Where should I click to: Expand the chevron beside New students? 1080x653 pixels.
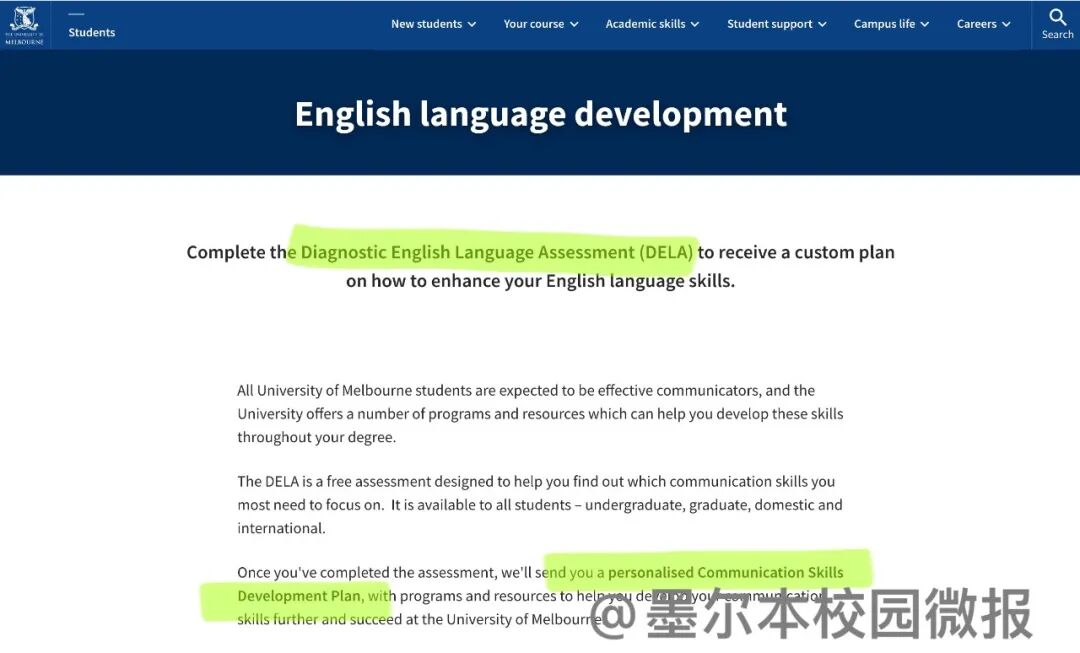click(472, 25)
